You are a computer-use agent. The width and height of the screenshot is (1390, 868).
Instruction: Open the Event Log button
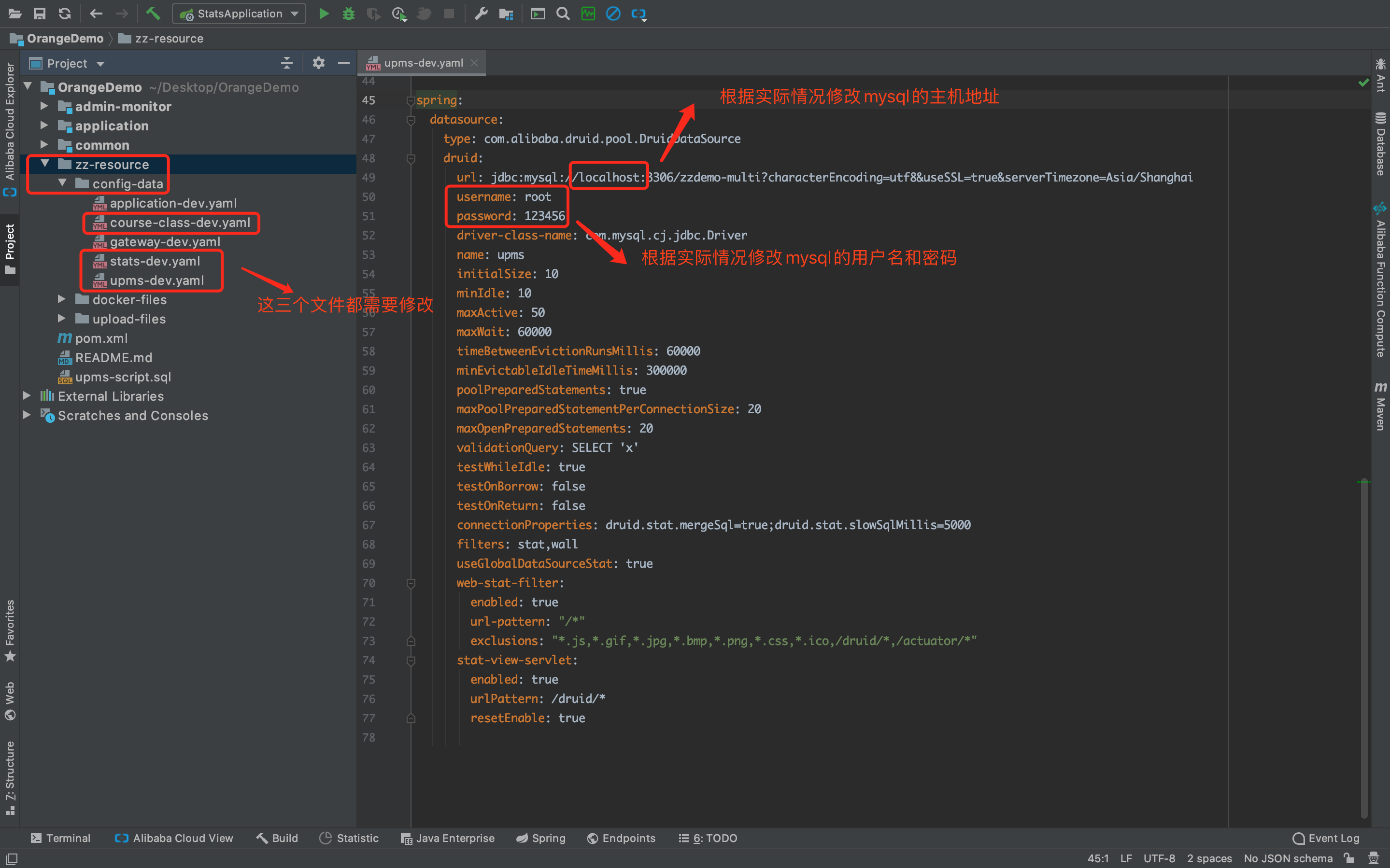tap(1326, 838)
